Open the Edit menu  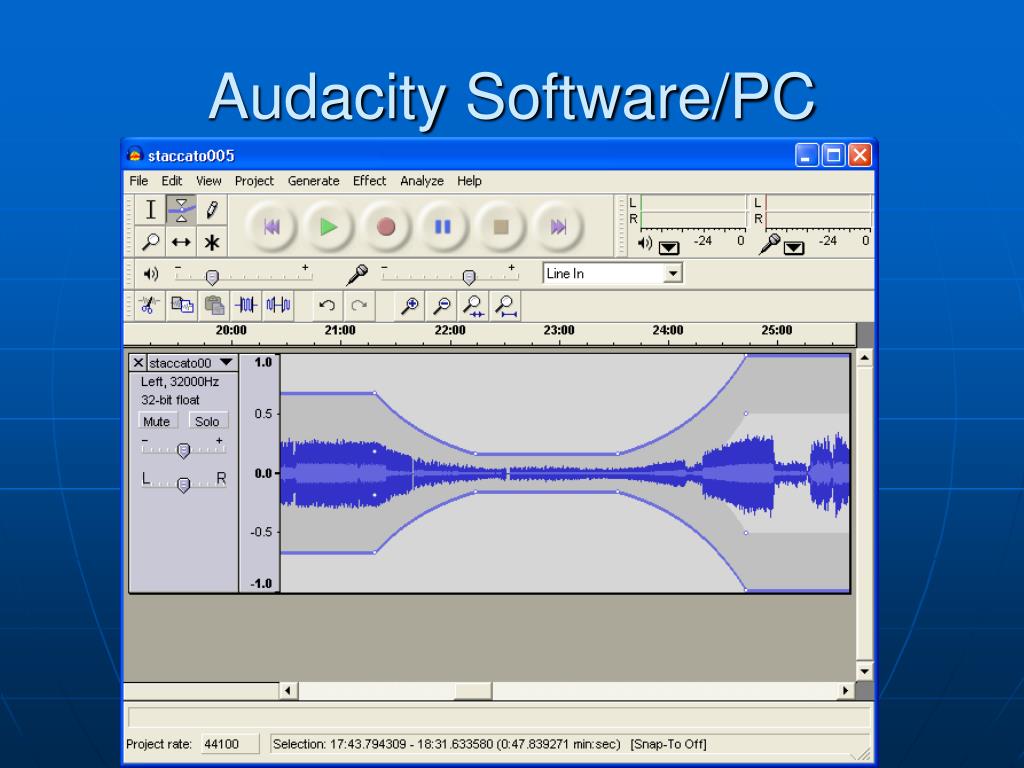(172, 181)
